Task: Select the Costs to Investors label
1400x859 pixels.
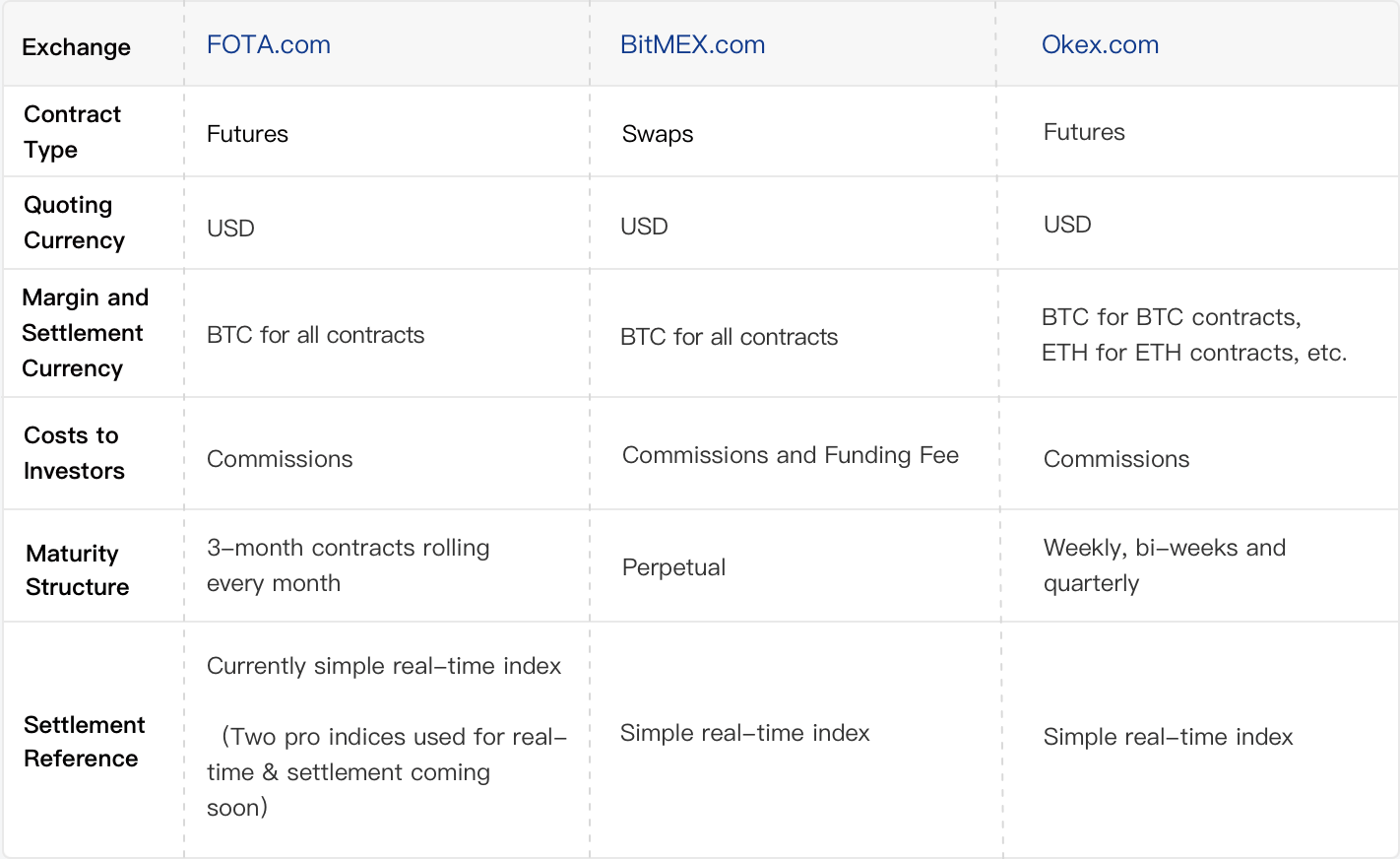Action: tap(74, 453)
